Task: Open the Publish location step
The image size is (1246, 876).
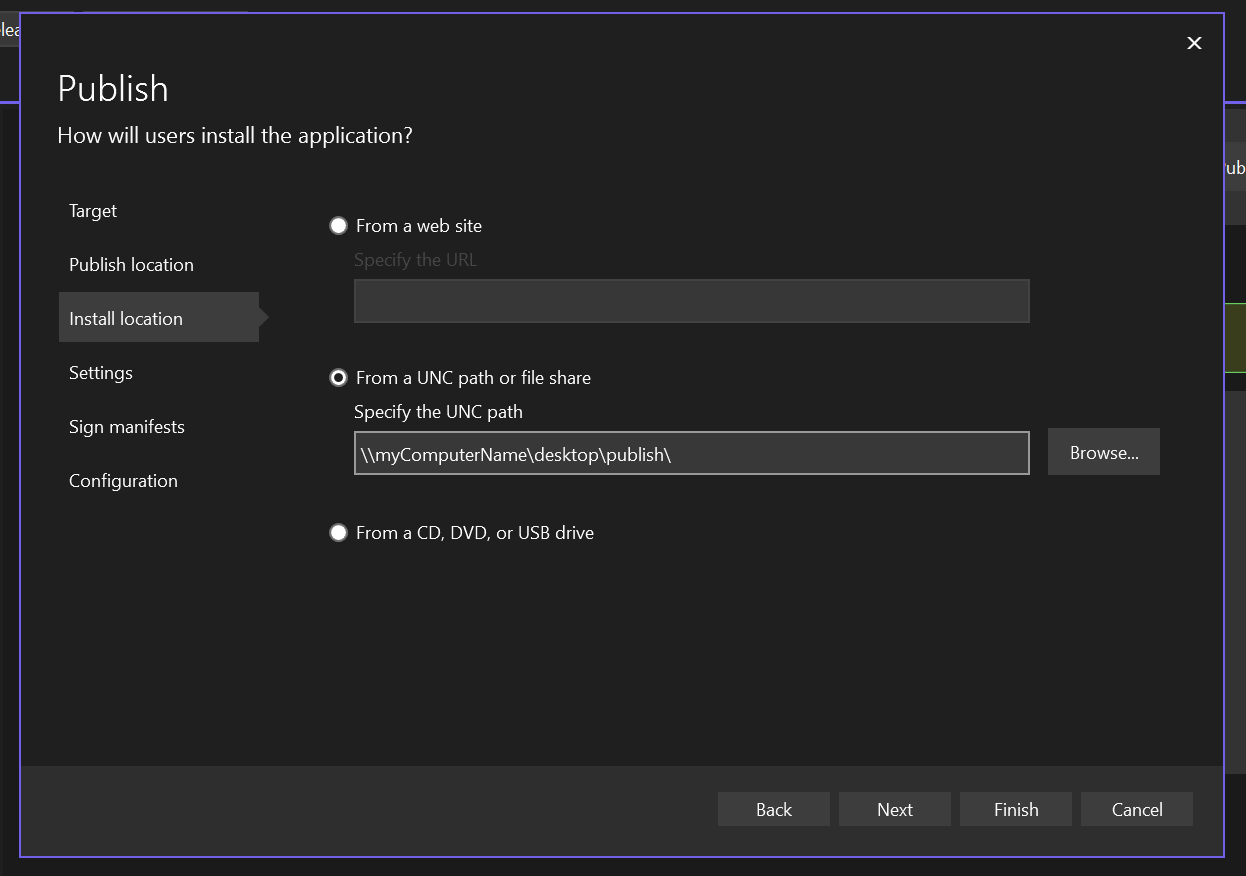Action: pyautogui.click(x=131, y=264)
